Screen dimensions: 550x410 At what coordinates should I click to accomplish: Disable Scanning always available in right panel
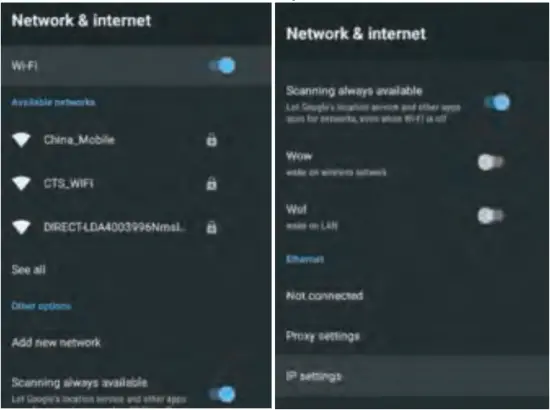(x=497, y=102)
